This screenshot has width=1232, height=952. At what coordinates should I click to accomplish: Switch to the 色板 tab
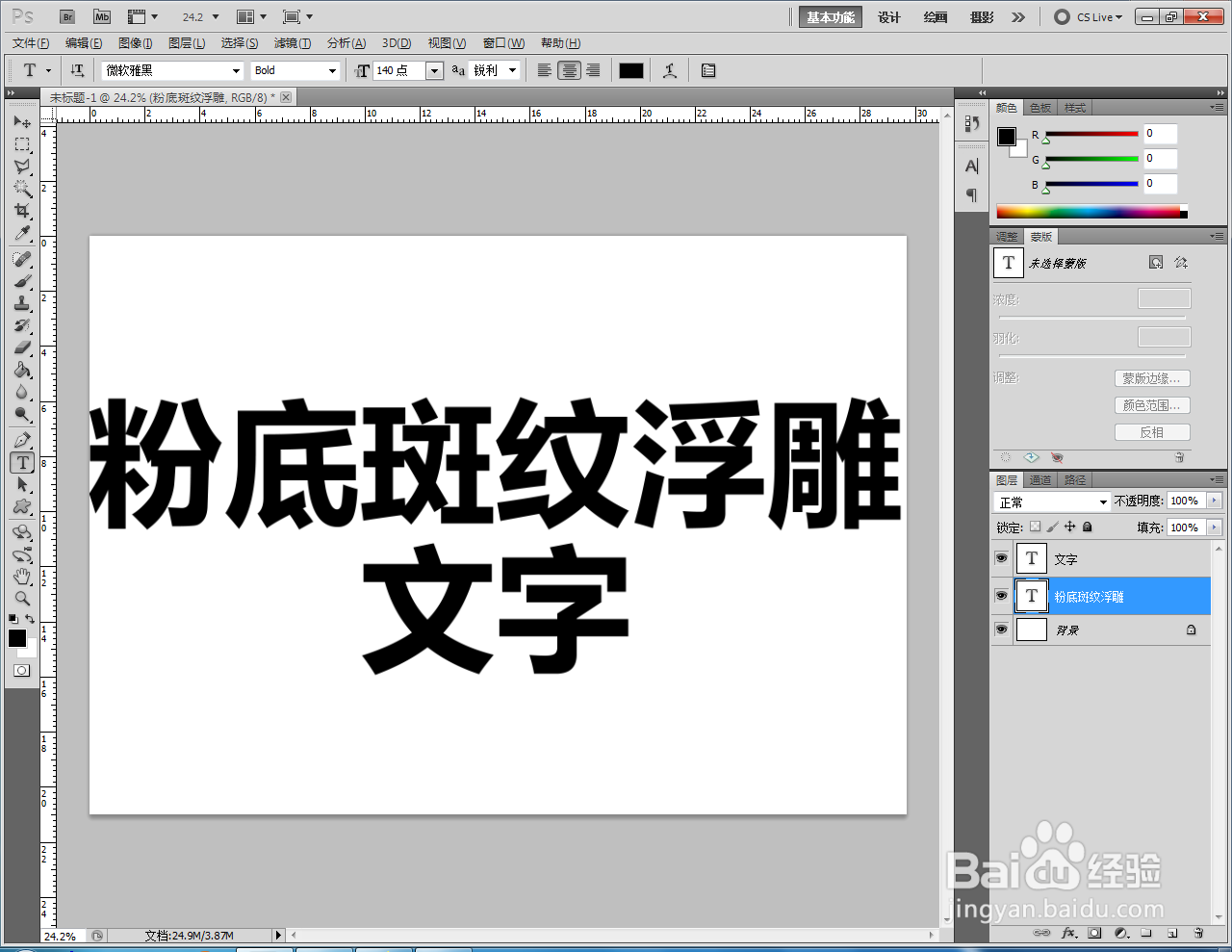point(1040,108)
